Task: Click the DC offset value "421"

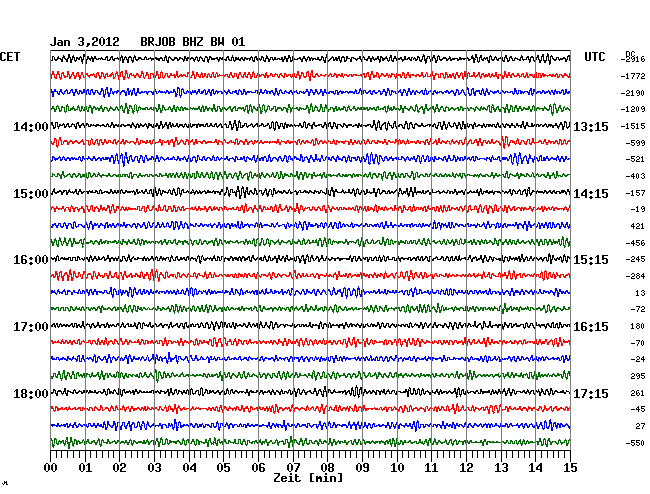Action: [638, 226]
